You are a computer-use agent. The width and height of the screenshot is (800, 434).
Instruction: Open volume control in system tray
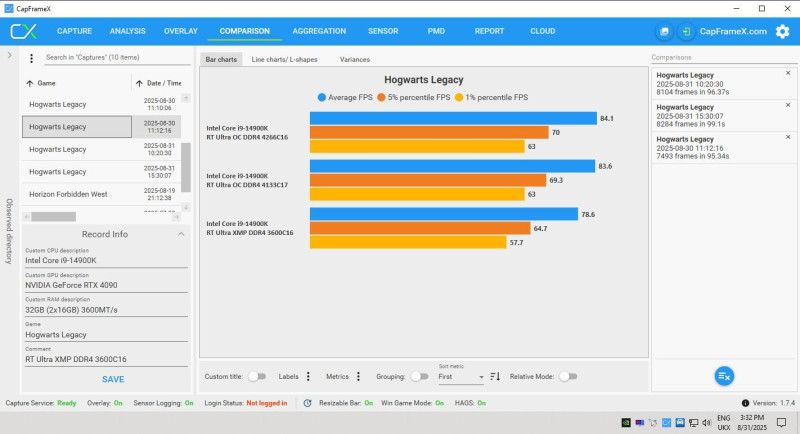tap(707, 423)
